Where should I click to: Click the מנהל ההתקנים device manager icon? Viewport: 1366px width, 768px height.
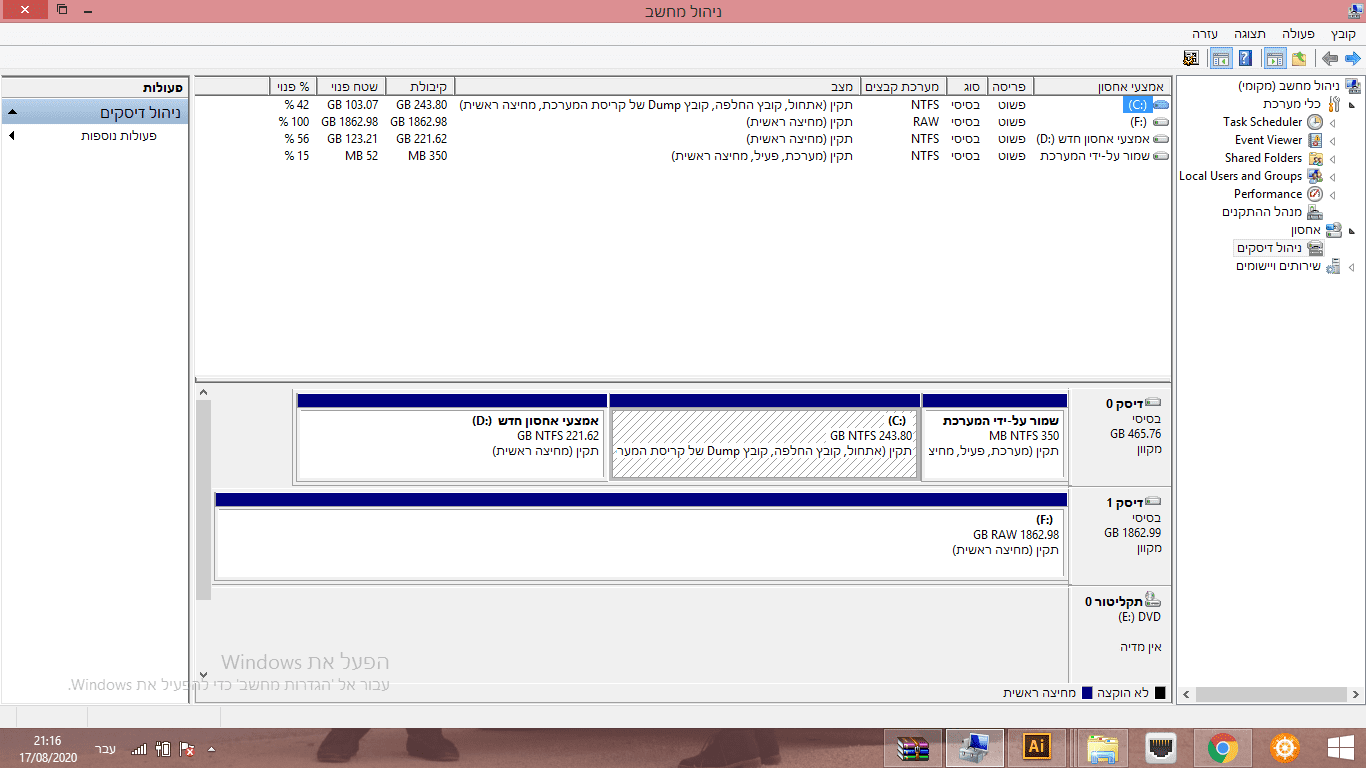pyautogui.click(x=1315, y=212)
